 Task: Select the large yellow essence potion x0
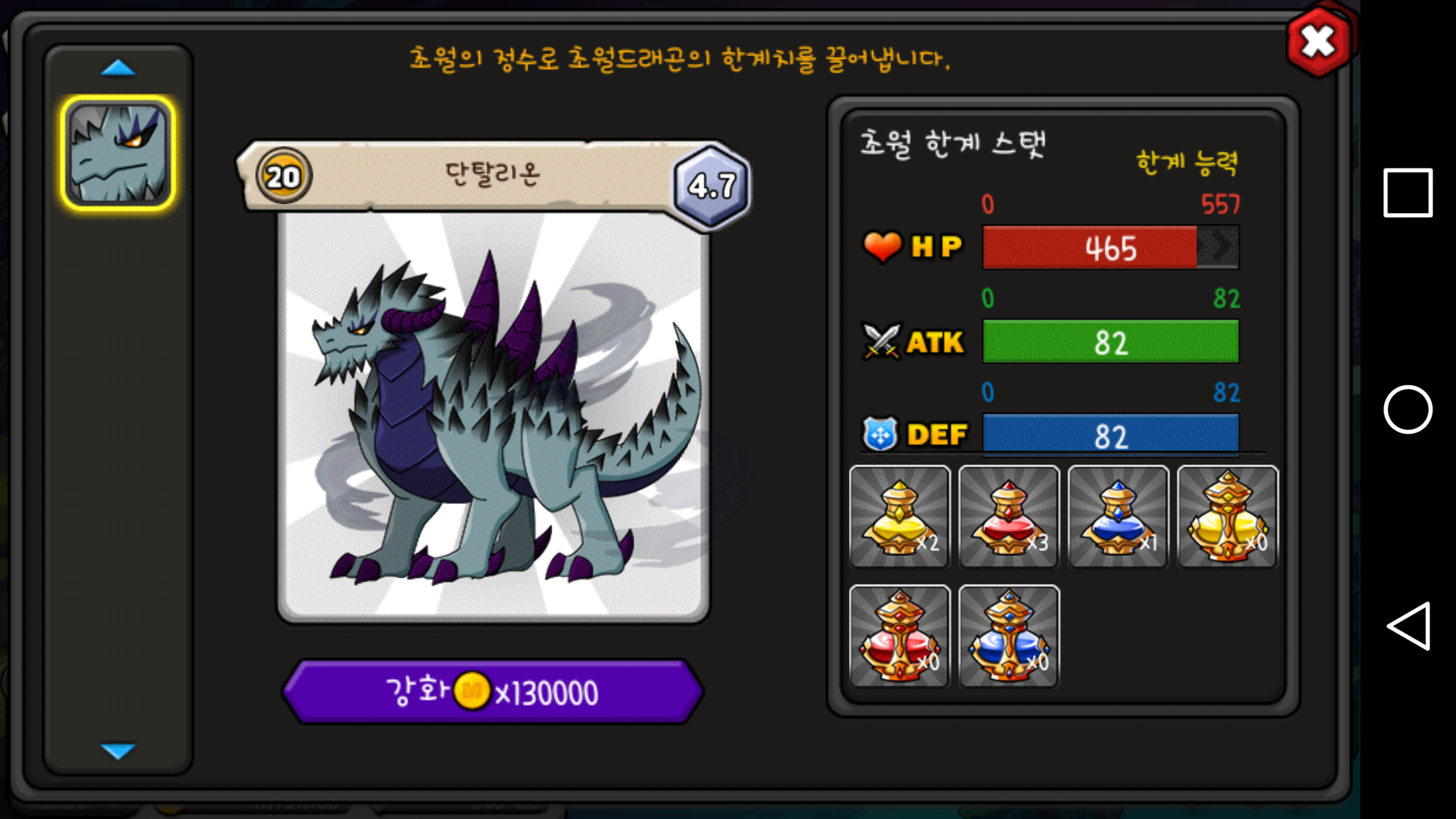click(1227, 516)
